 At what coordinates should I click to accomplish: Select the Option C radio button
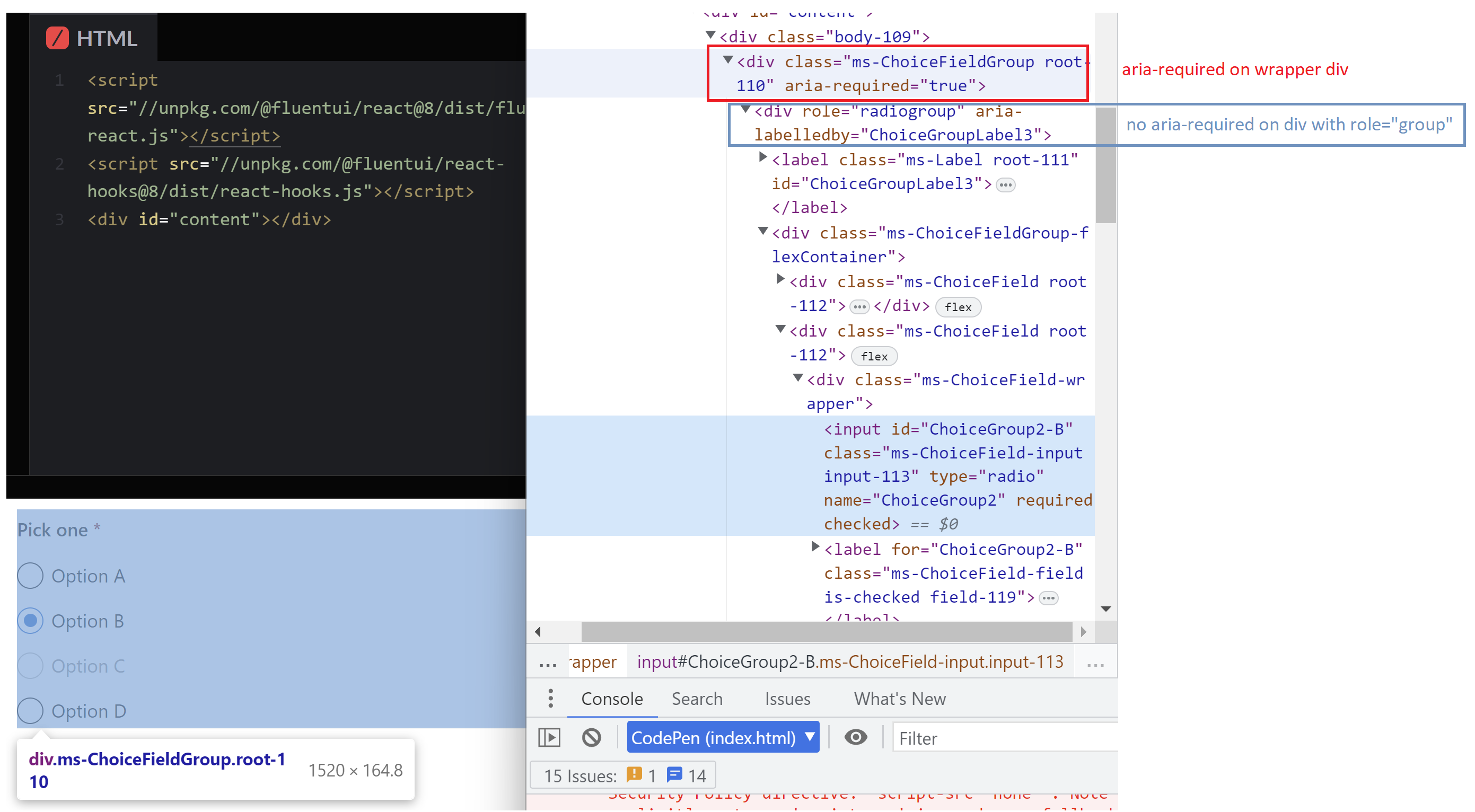pos(30,666)
